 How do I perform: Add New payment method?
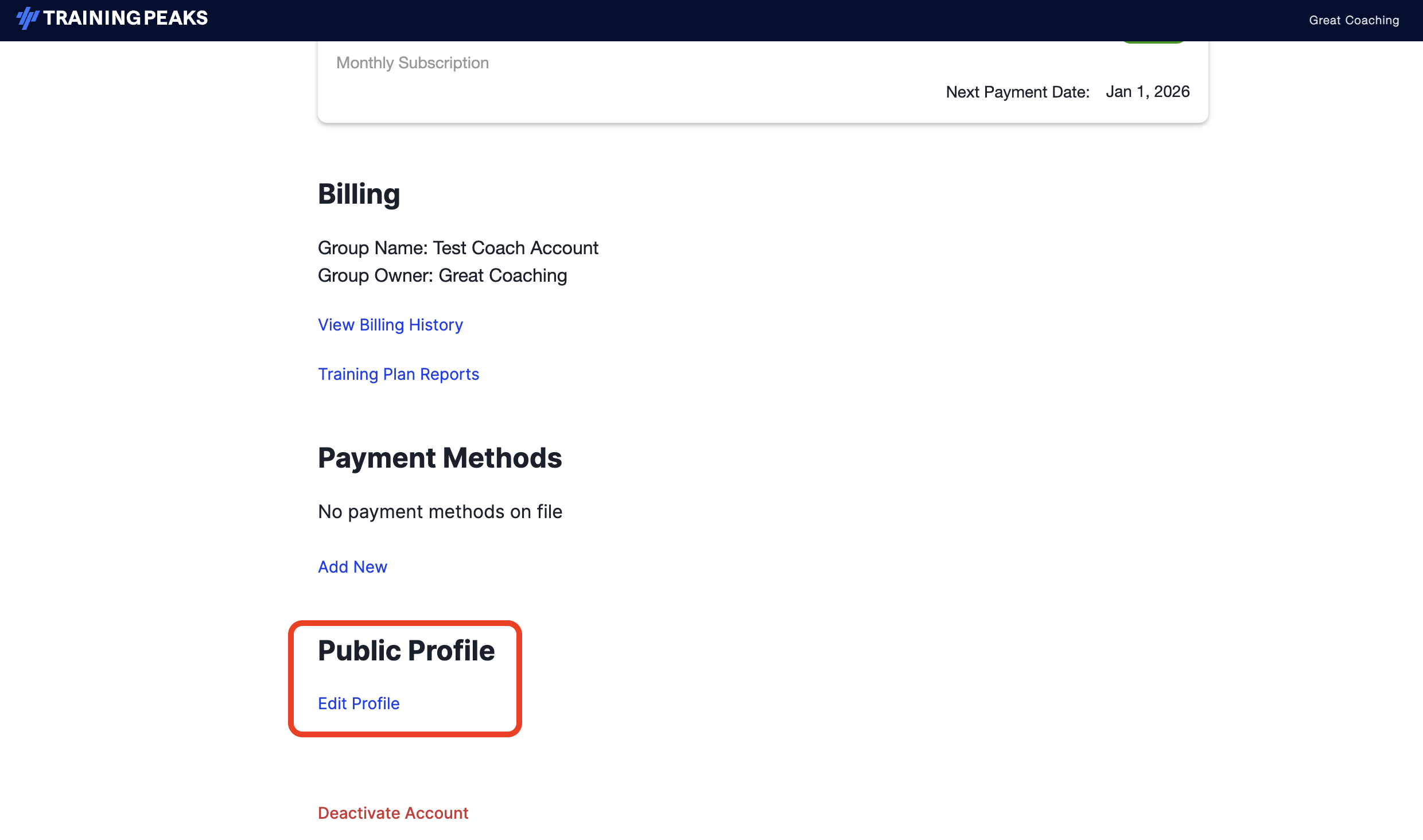[352, 567]
